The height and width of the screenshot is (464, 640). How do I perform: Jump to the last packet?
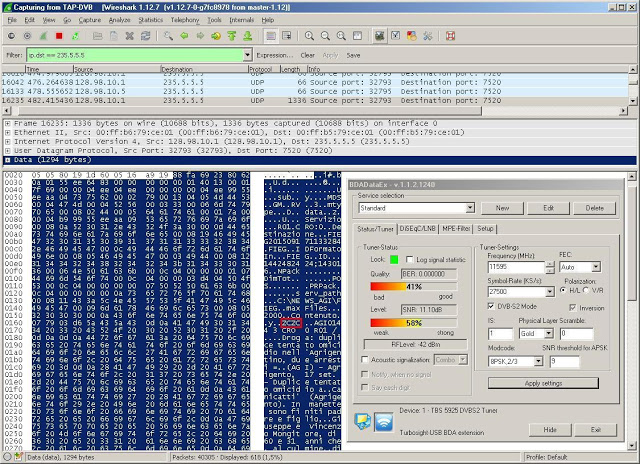[248, 36]
